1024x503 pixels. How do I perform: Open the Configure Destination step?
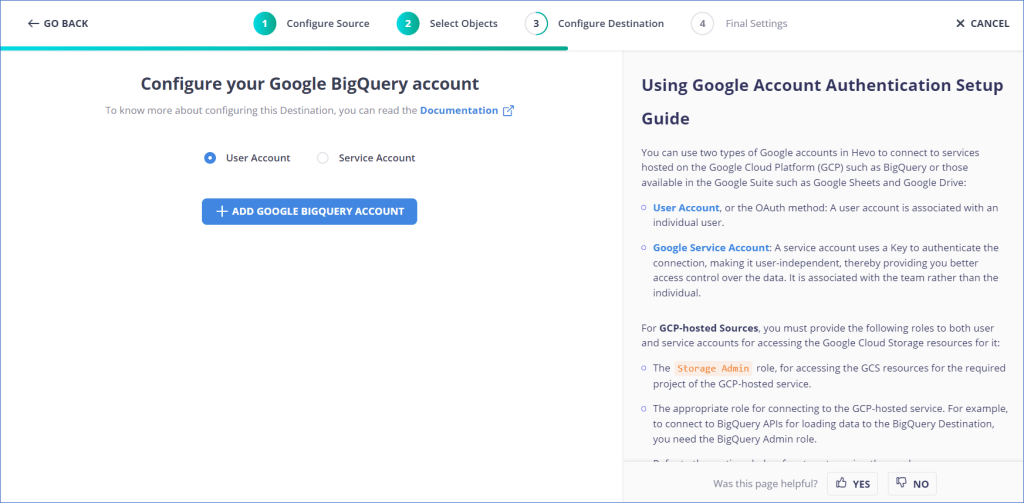[611, 24]
